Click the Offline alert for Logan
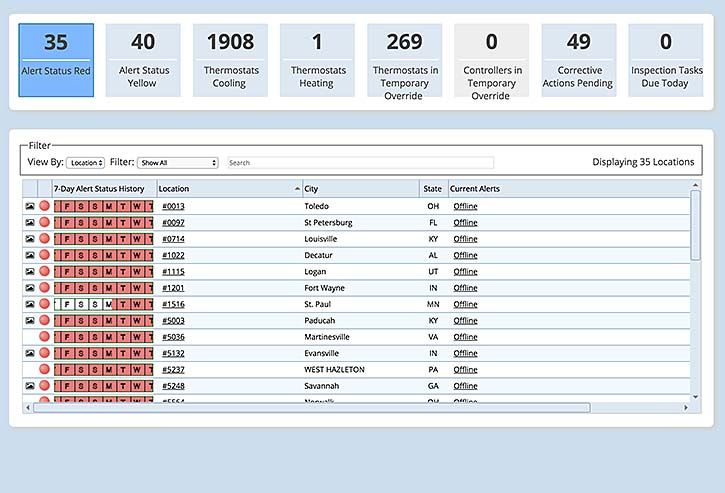725x493 pixels. 465,271
